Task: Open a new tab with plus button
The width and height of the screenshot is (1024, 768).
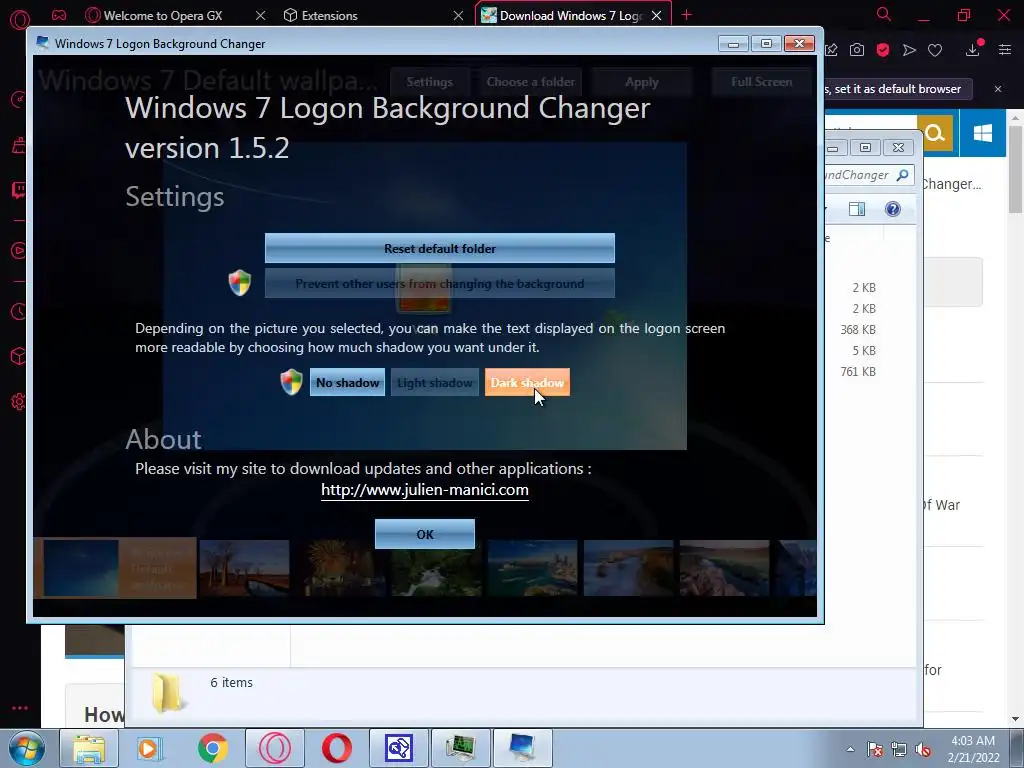Action: (686, 15)
